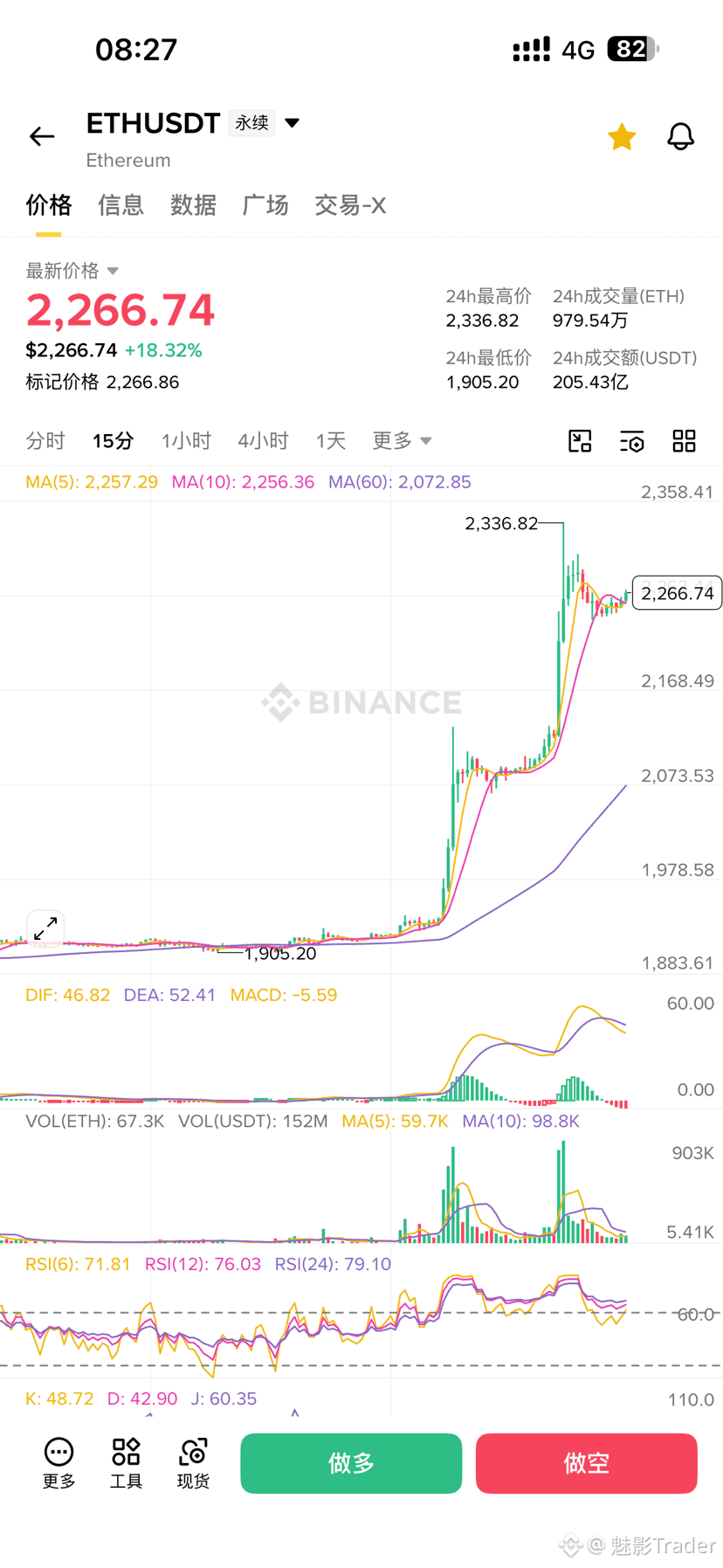Select the 15分 chart interval

[x=114, y=441]
